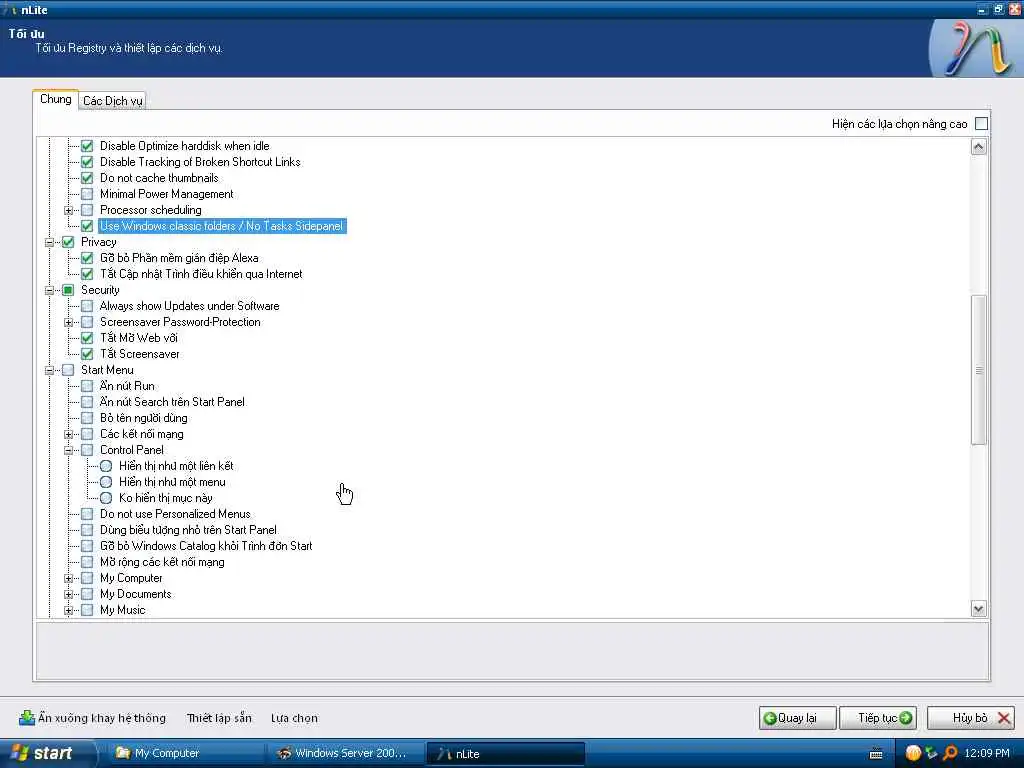Select the Hiển thị như một liên kết radio
The image size is (1024, 768).
[x=106, y=466]
